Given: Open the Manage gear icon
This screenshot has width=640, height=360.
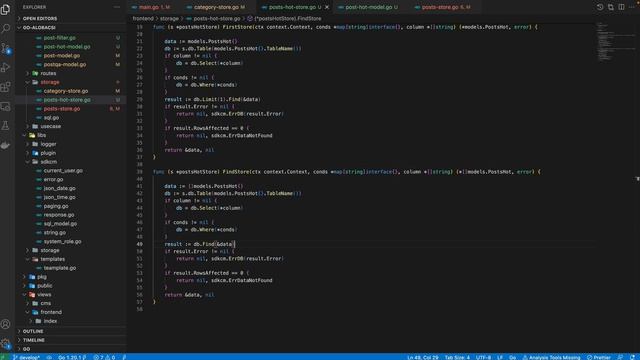Looking at the screenshot, I should point(6,344).
